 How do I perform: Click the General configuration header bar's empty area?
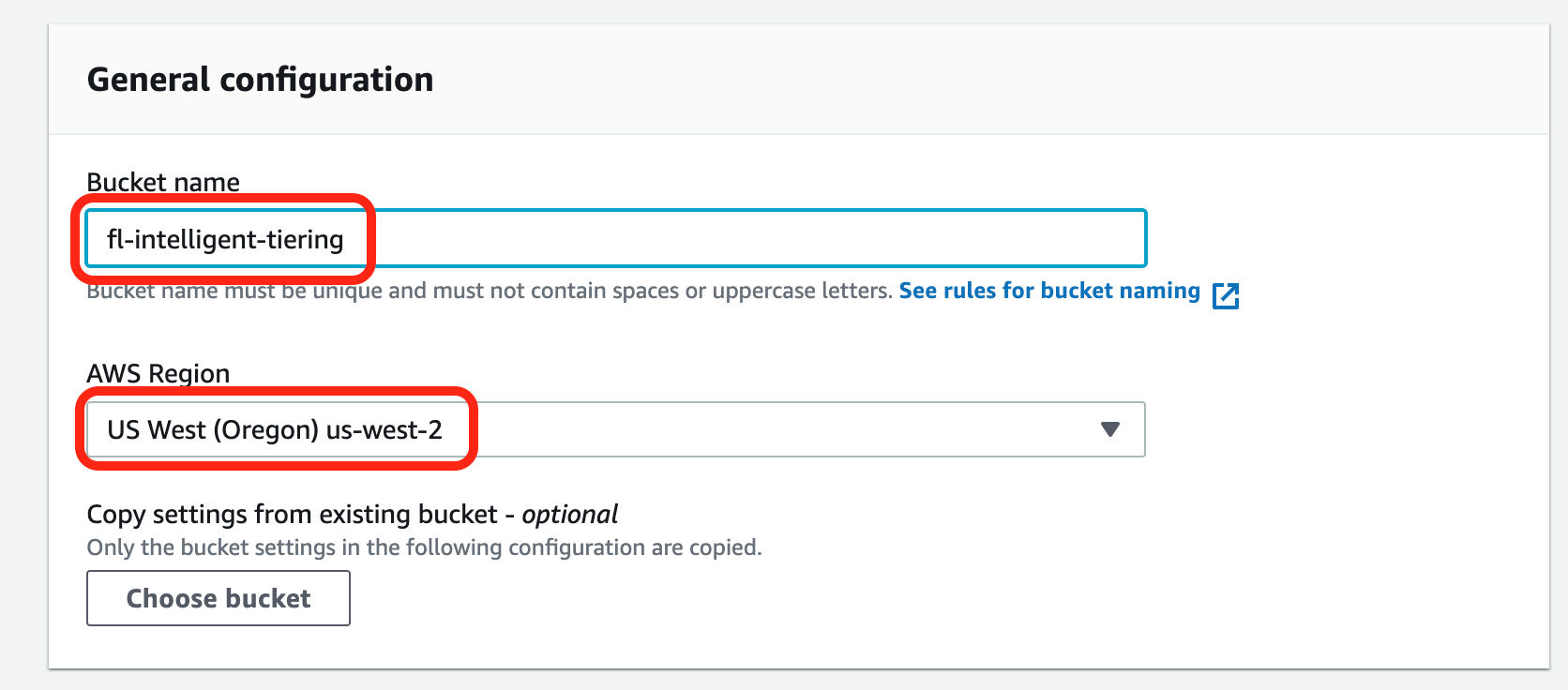click(x=938, y=80)
